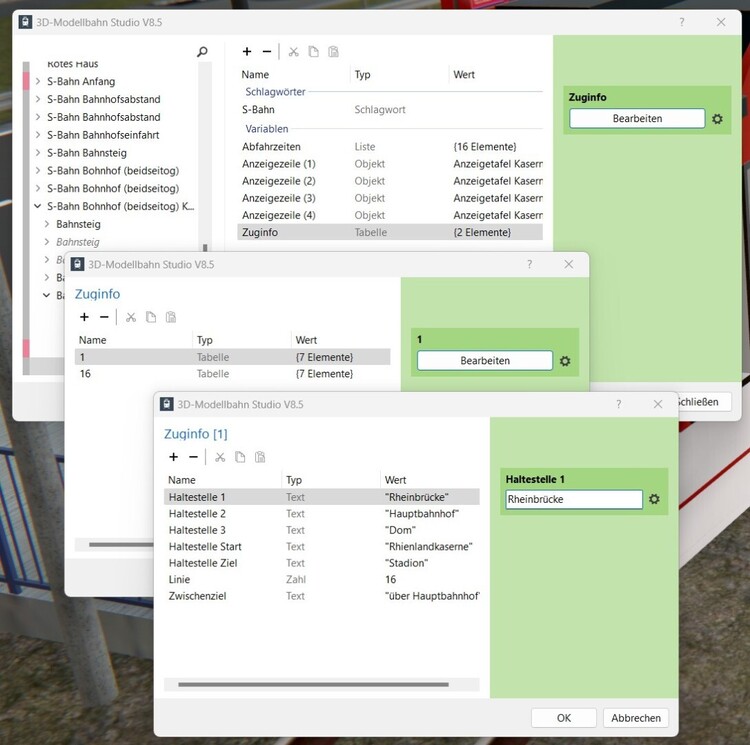Click the Haltestelle 1 text field
The height and width of the screenshot is (745, 750).
pyautogui.click(x=574, y=499)
